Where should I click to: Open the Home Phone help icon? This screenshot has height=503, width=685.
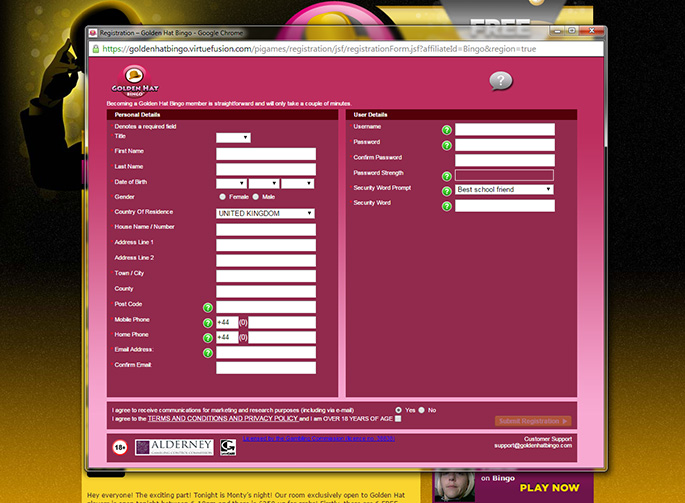[x=208, y=338]
